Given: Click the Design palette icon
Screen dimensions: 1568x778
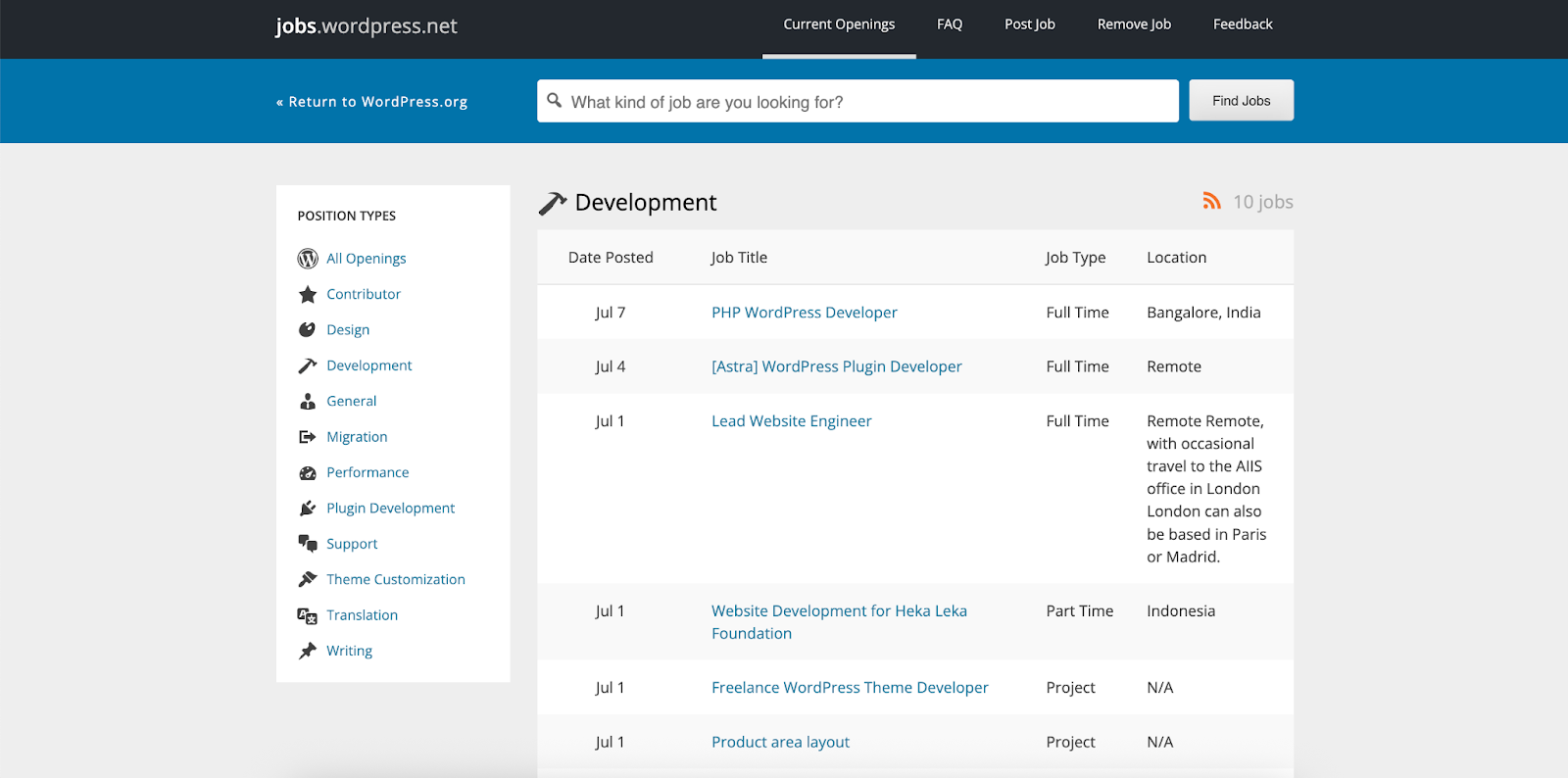Looking at the screenshot, I should [x=308, y=330].
